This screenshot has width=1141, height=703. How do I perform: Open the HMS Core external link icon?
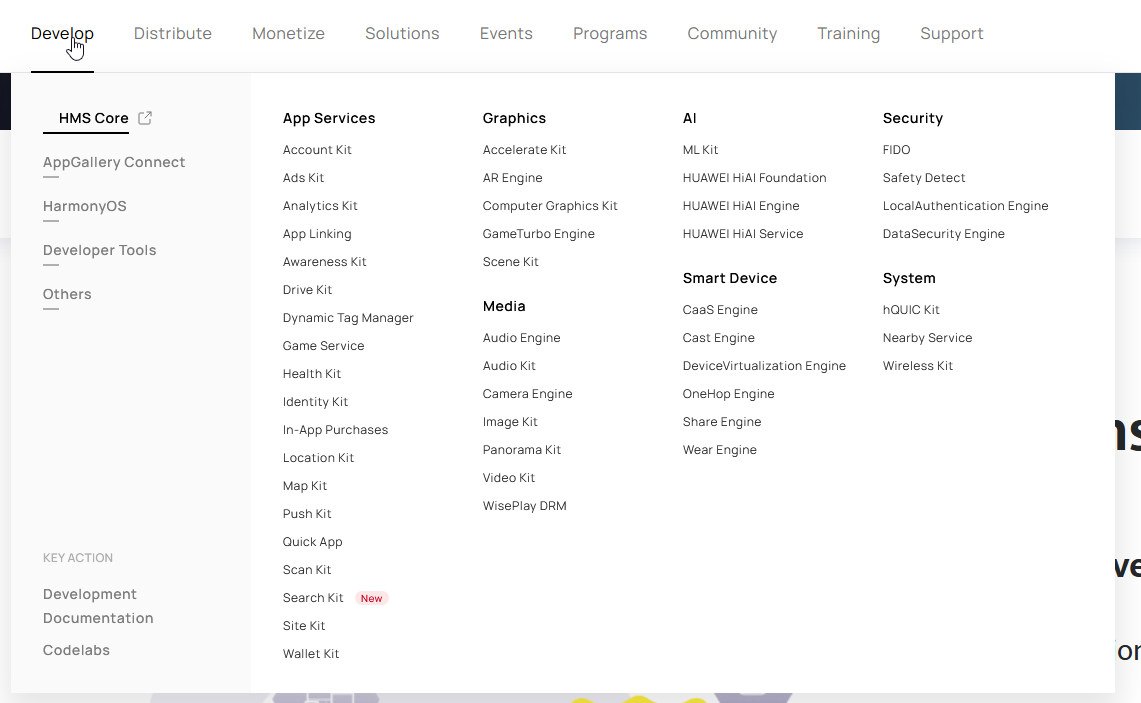coord(145,118)
